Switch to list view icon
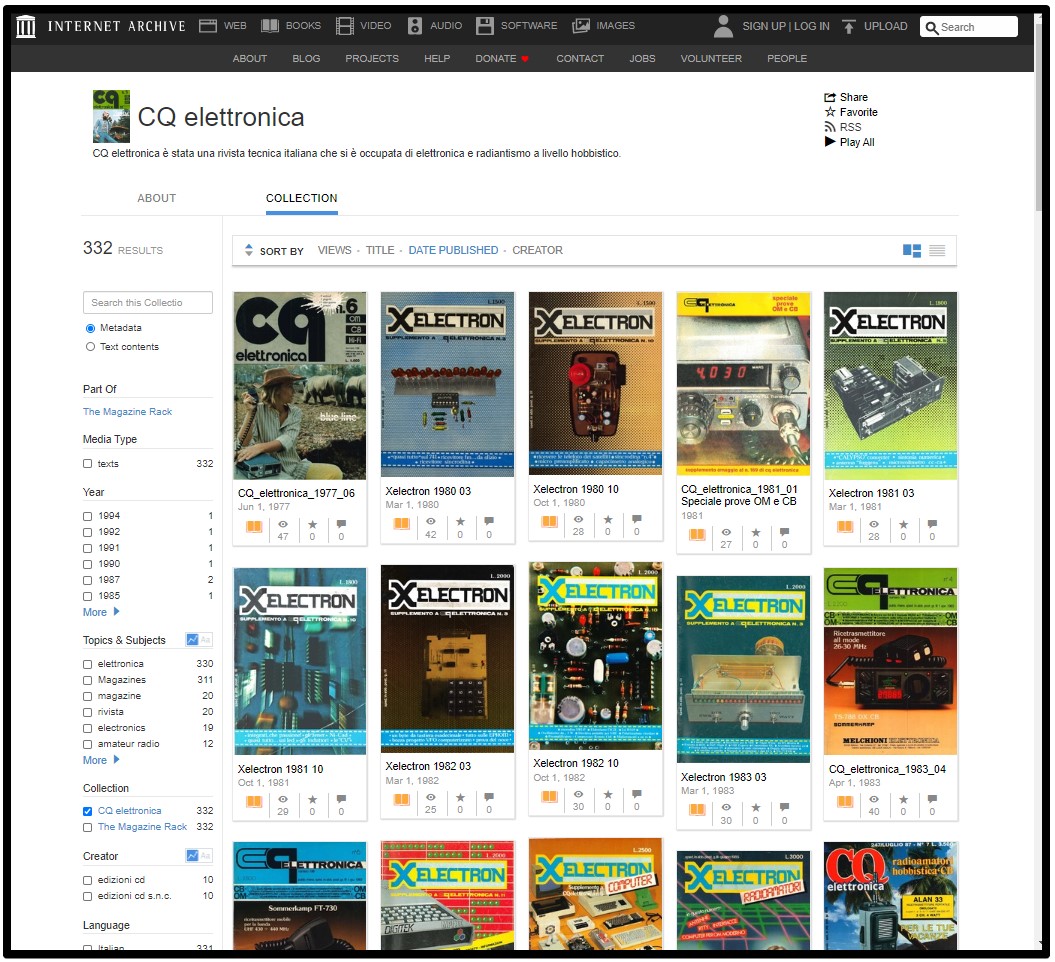 pyautogui.click(x=937, y=251)
